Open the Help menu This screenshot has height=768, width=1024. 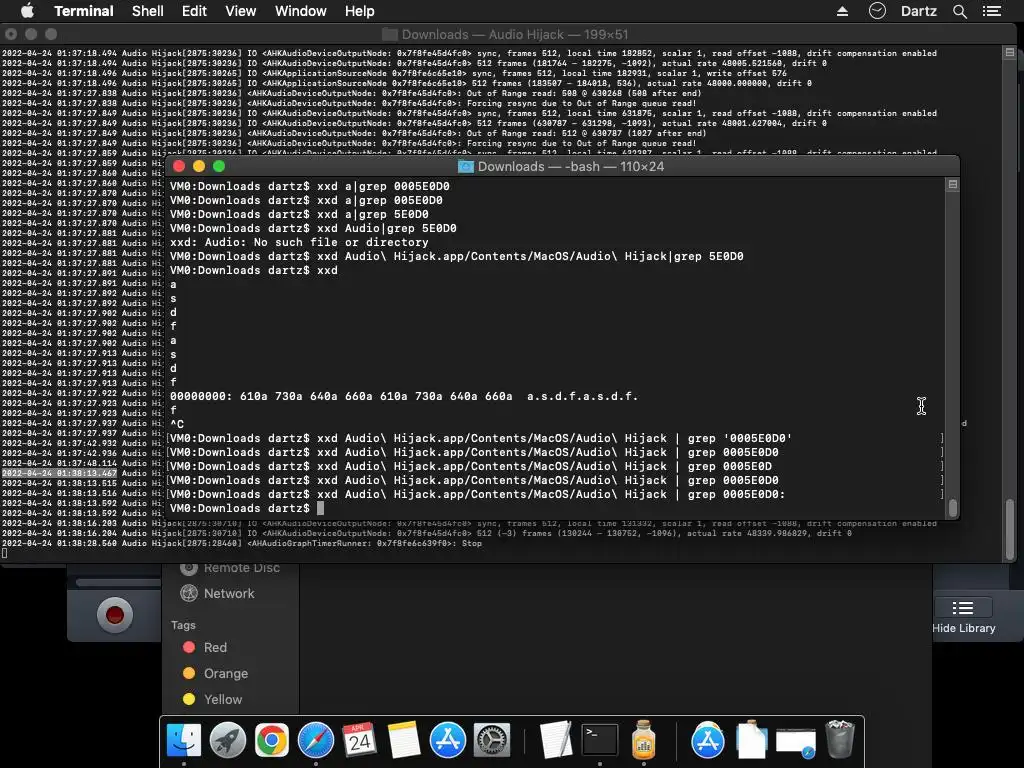[359, 11]
